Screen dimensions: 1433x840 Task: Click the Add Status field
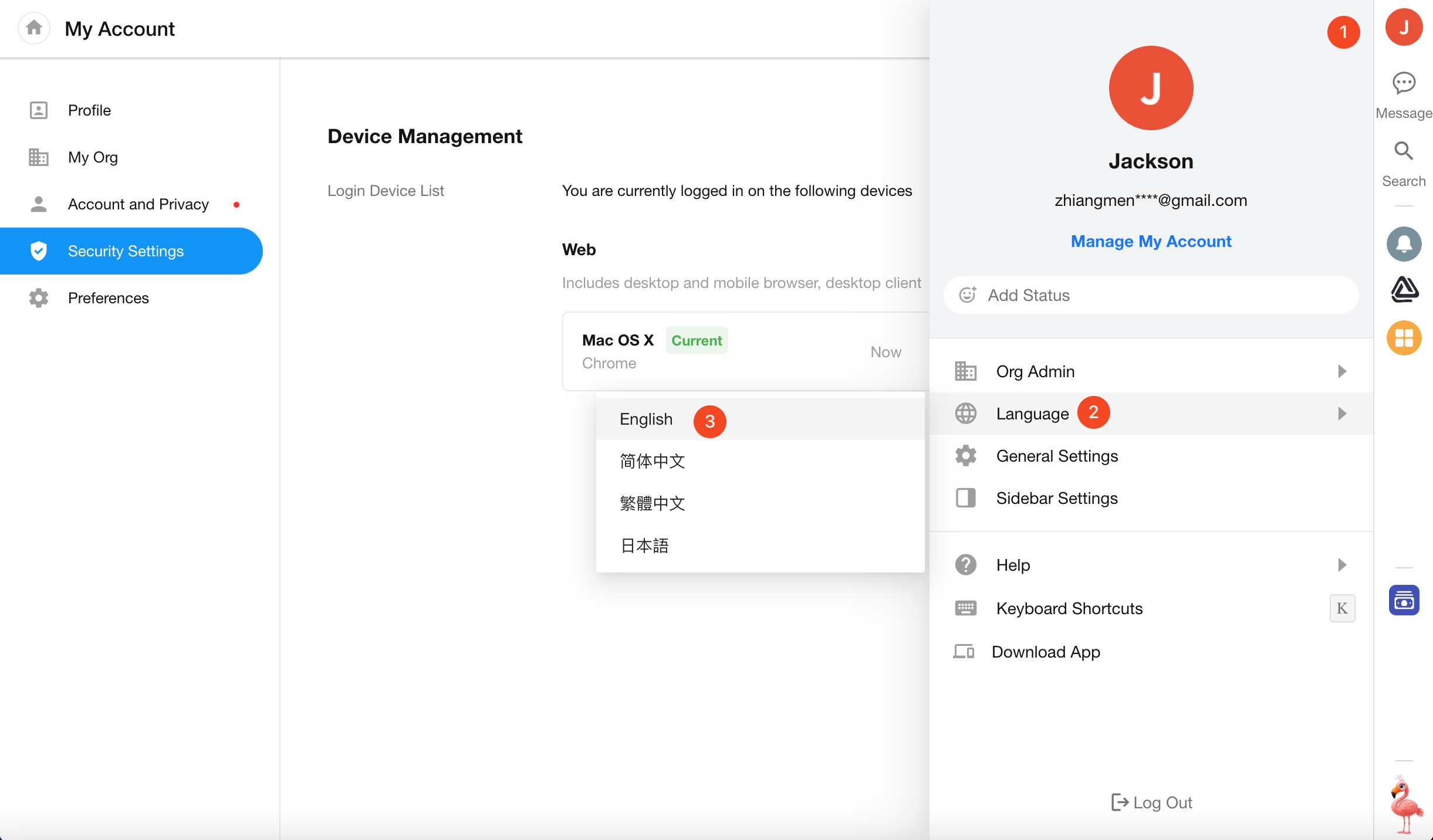coord(1150,295)
